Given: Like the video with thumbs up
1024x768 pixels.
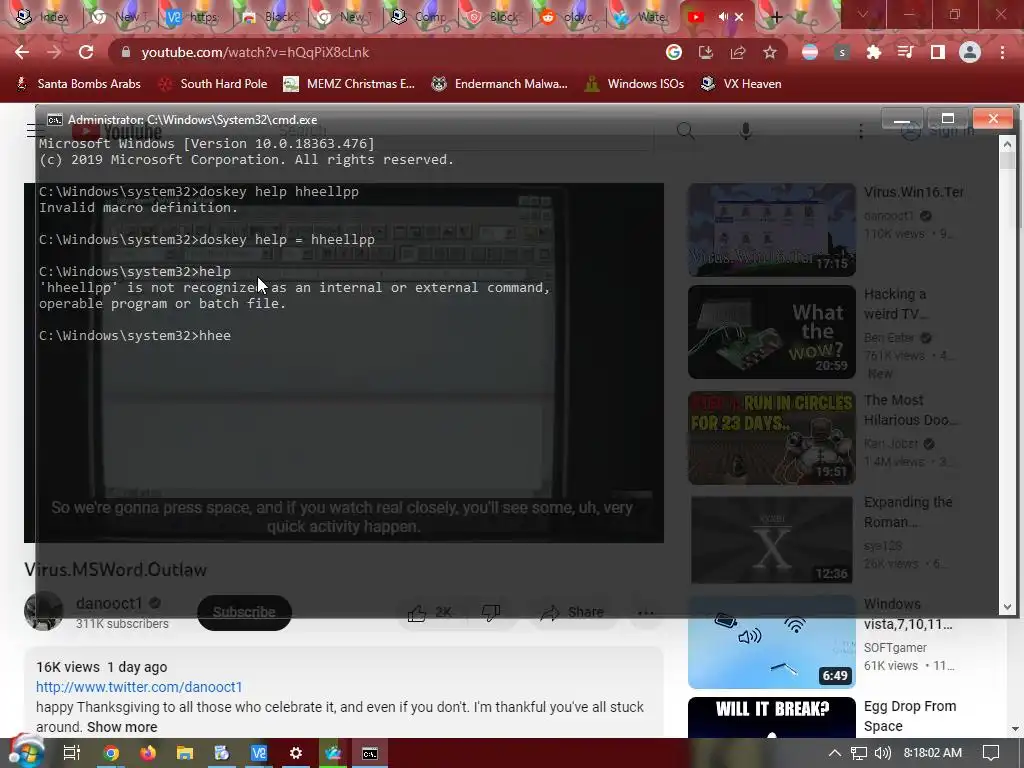Looking at the screenshot, I should pos(430,613).
